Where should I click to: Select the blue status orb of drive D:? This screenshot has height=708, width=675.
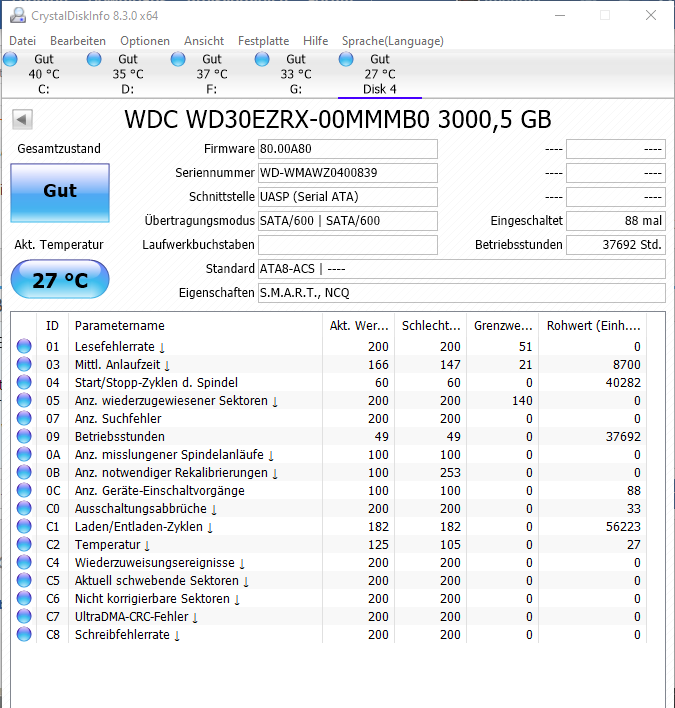point(94,59)
